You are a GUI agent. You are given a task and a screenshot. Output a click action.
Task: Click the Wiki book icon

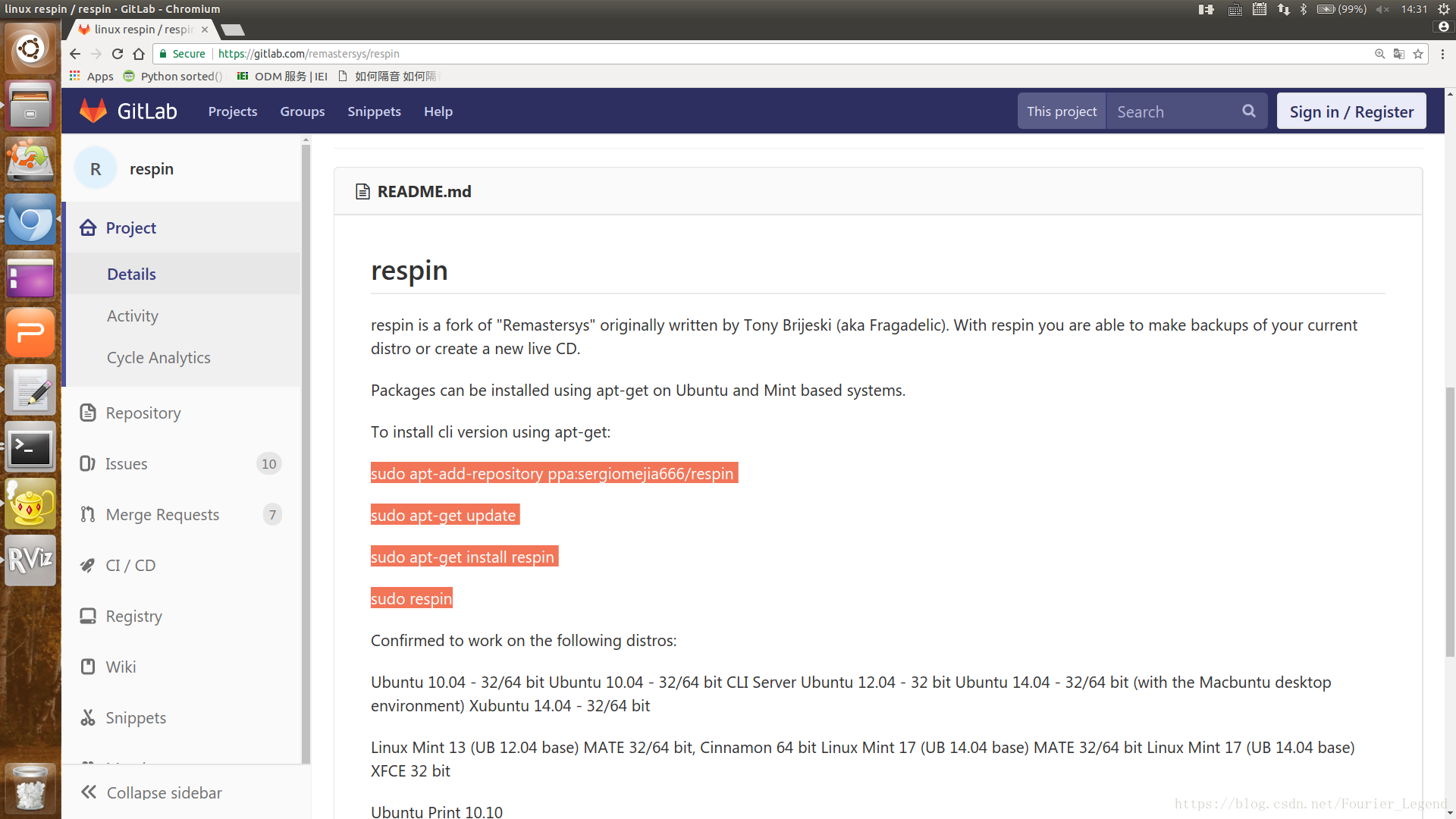click(x=88, y=667)
